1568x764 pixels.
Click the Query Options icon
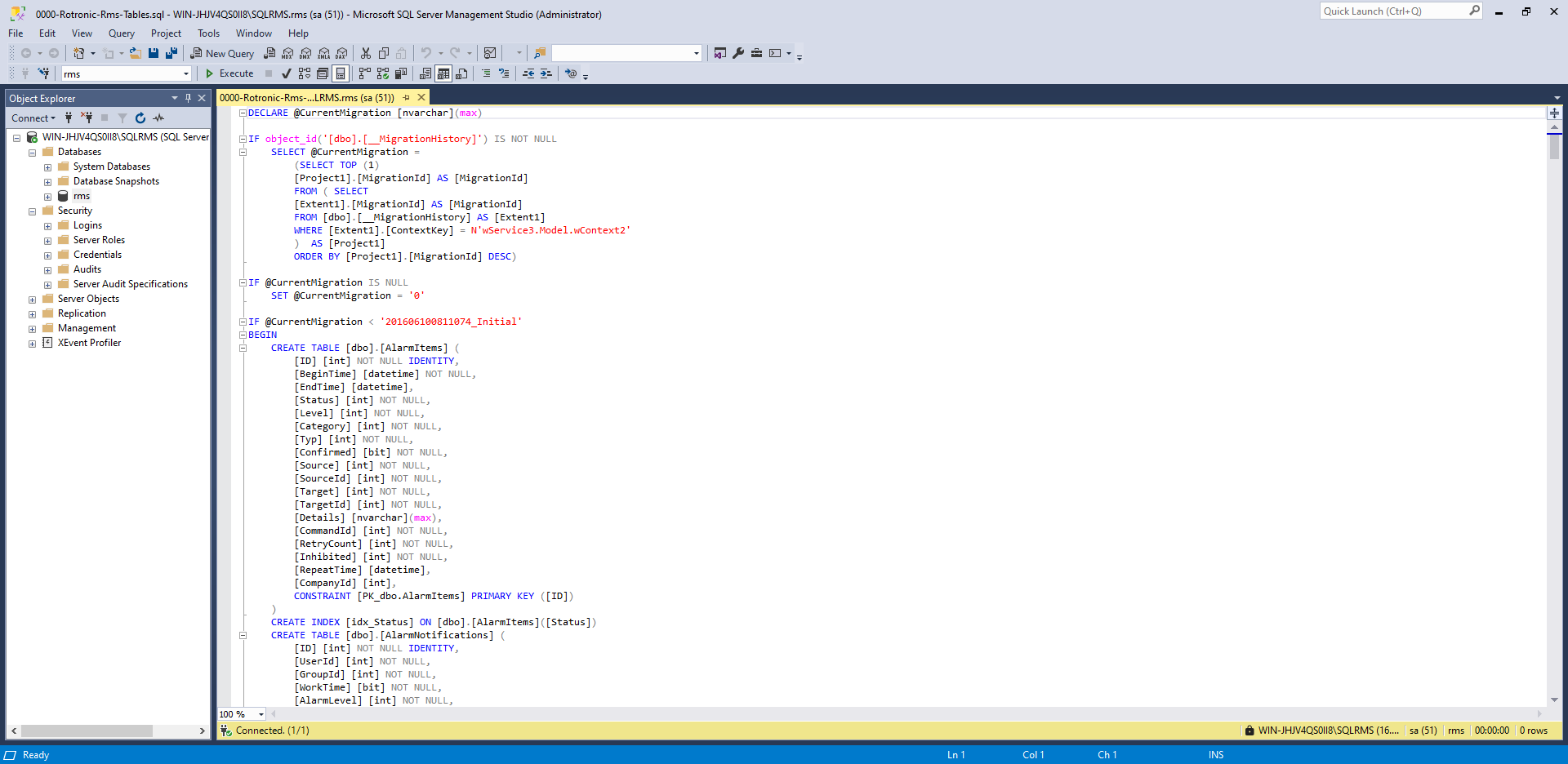pyautogui.click(x=323, y=73)
